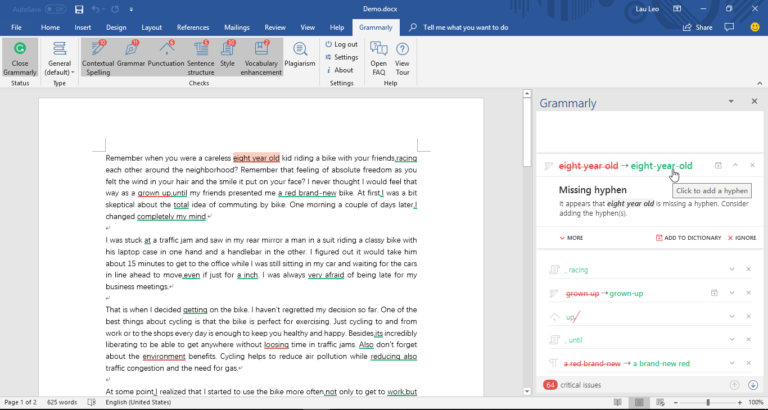This screenshot has width=768, height=410.
Task: Zoom in with plus button
Action: tap(740, 402)
